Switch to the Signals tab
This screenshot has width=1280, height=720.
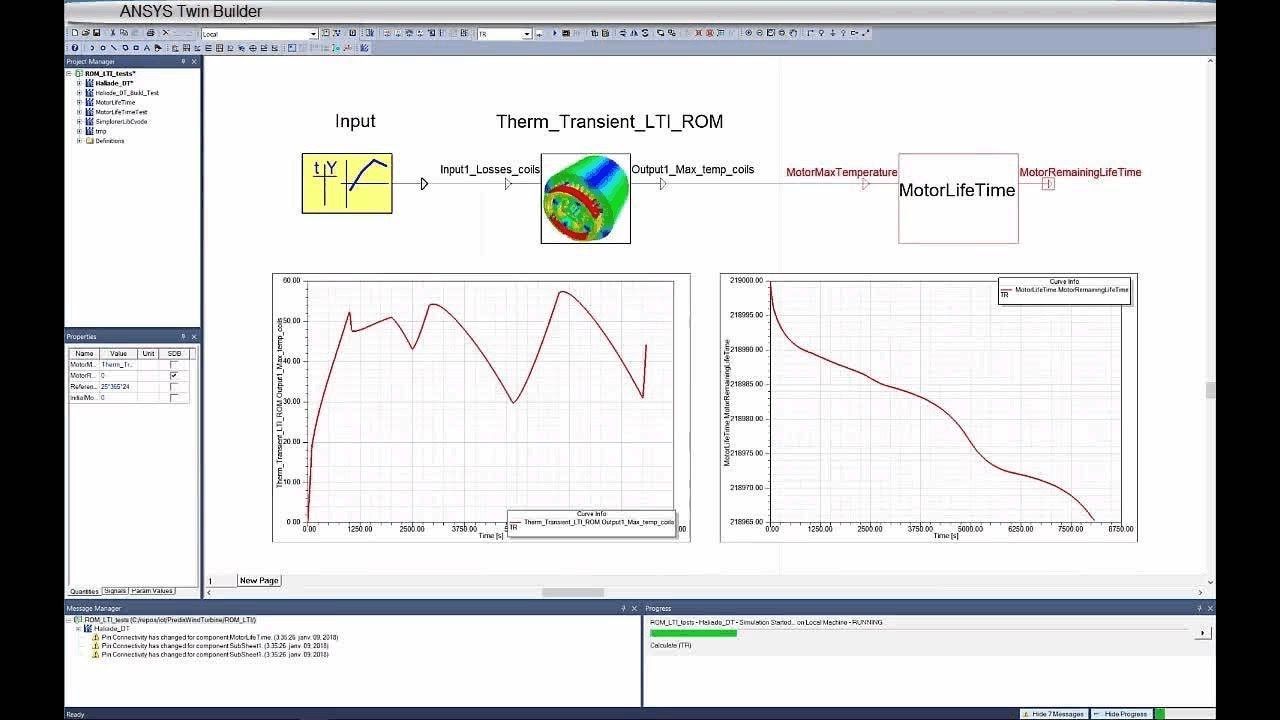coord(115,591)
